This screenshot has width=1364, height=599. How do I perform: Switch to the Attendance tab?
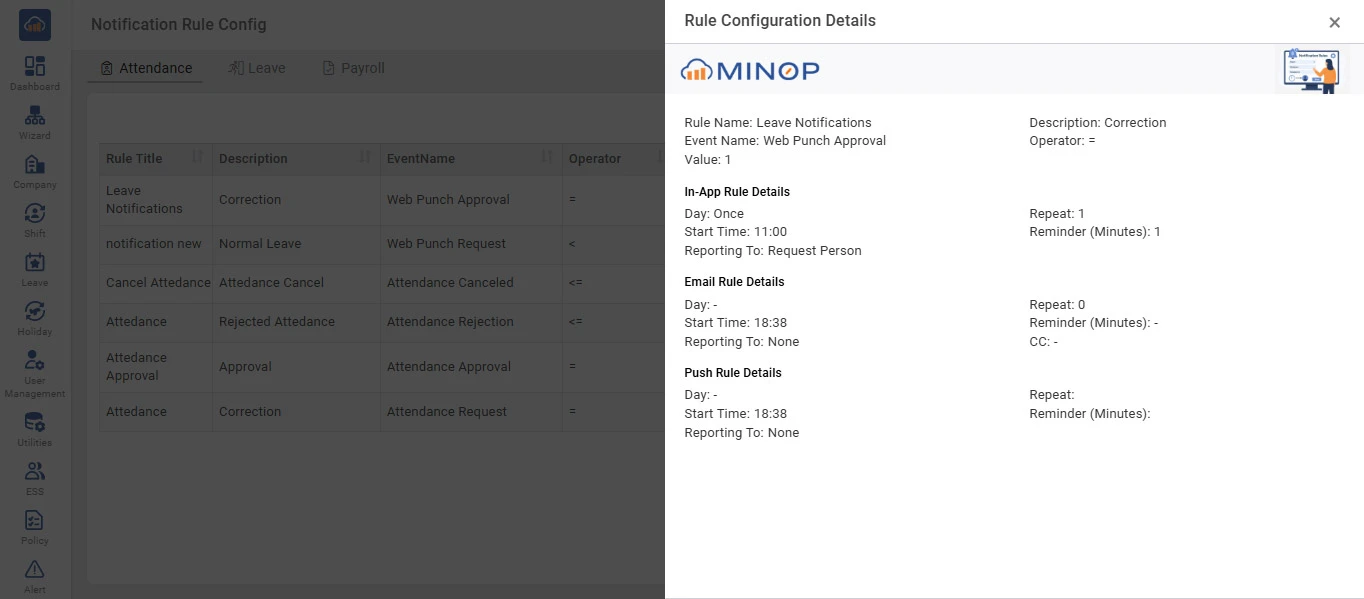[146, 68]
